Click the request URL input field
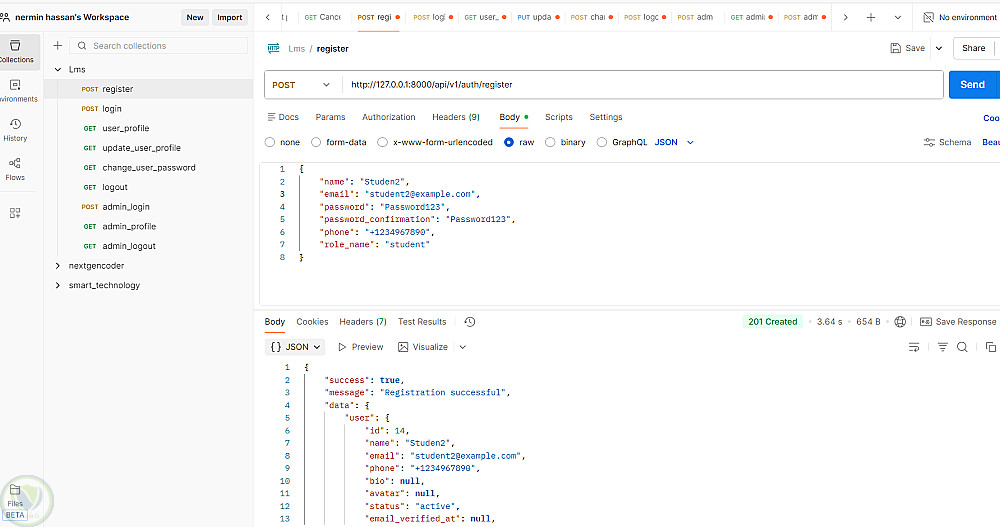The width and height of the screenshot is (1000, 527). point(640,85)
